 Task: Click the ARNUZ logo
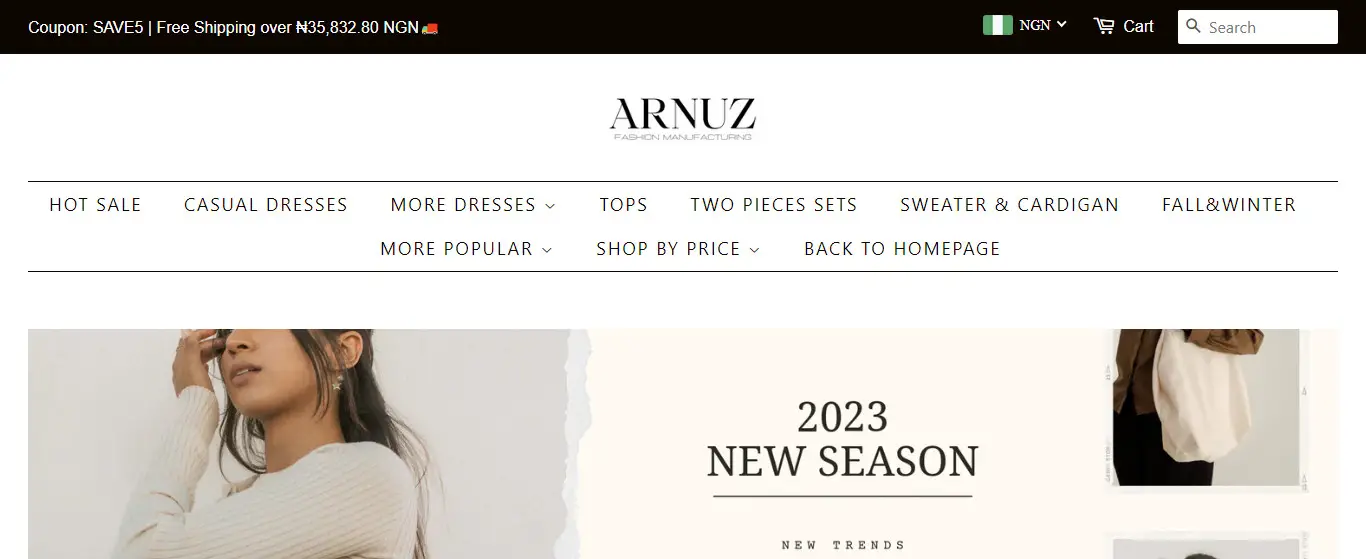pyautogui.click(x=683, y=118)
